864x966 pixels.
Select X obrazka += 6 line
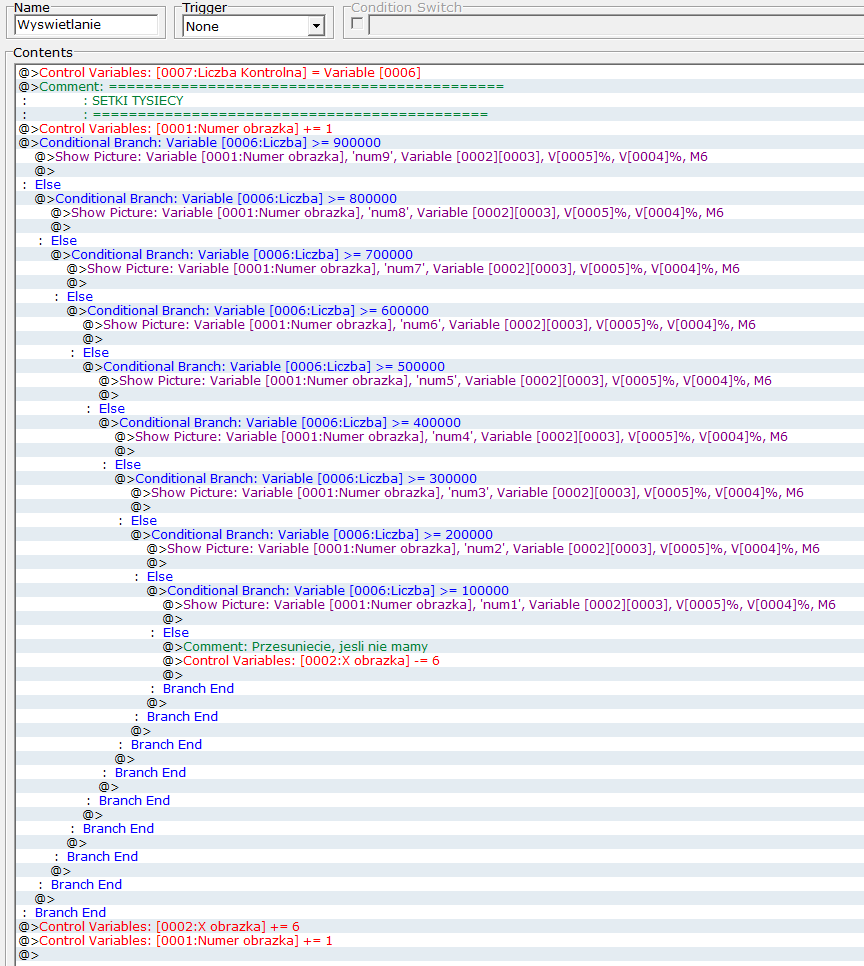coord(159,927)
